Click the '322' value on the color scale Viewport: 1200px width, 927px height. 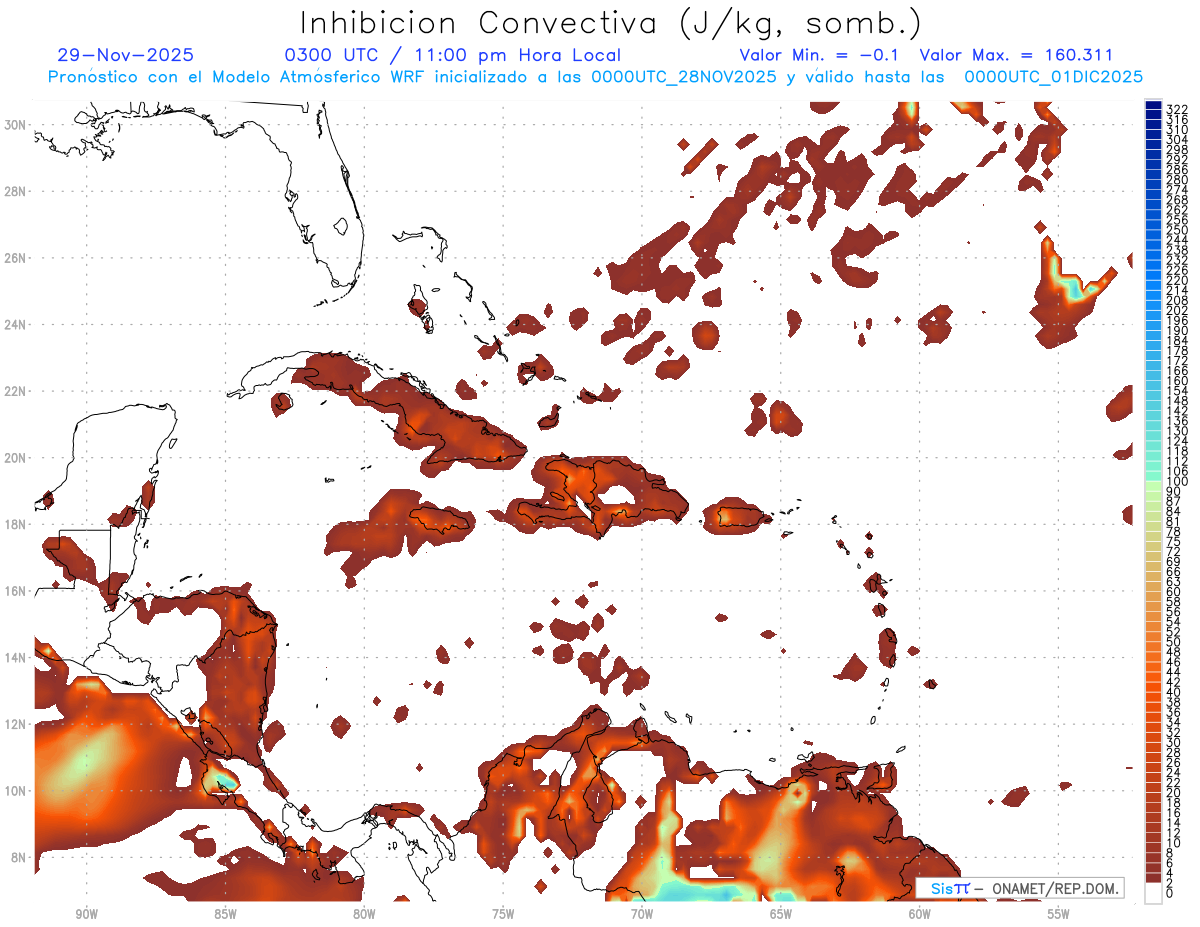coord(1177,111)
